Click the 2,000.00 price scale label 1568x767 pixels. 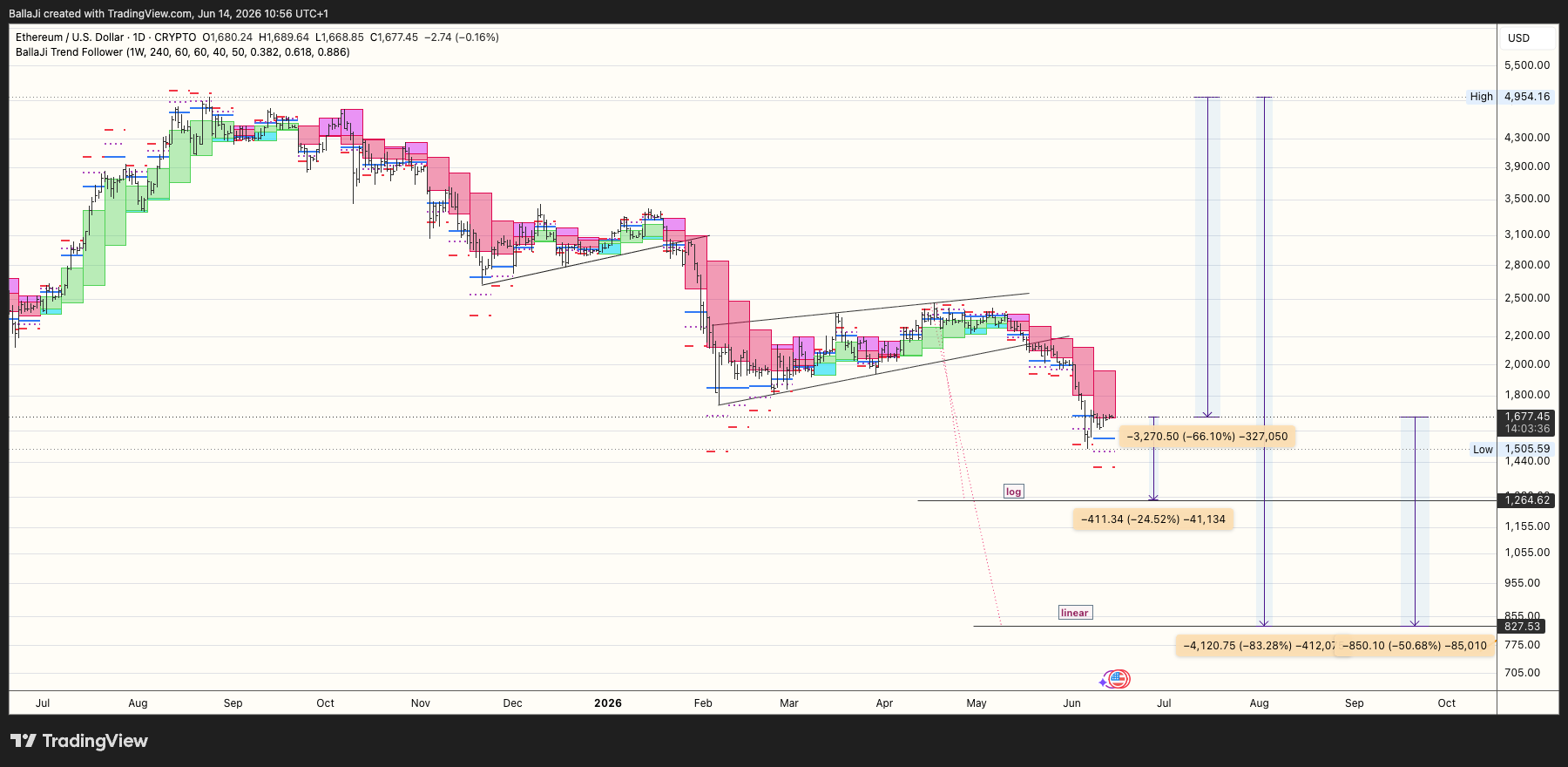pyautogui.click(x=1527, y=364)
